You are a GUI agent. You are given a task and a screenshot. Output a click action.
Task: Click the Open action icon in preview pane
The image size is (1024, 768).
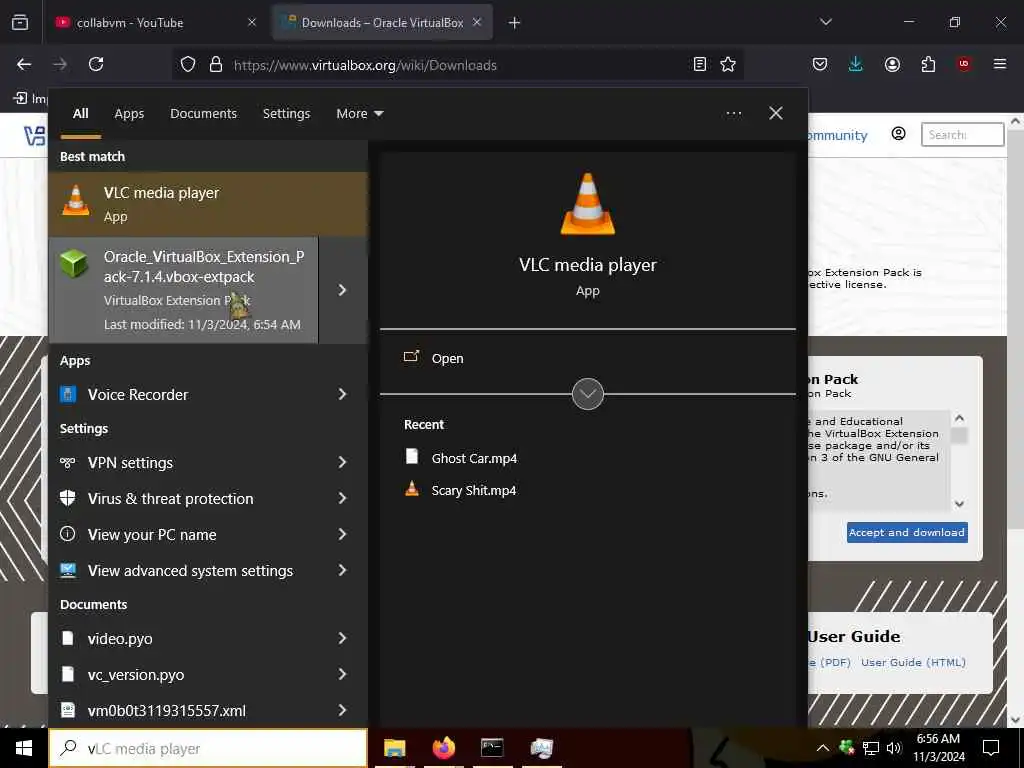tap(411, 357)
